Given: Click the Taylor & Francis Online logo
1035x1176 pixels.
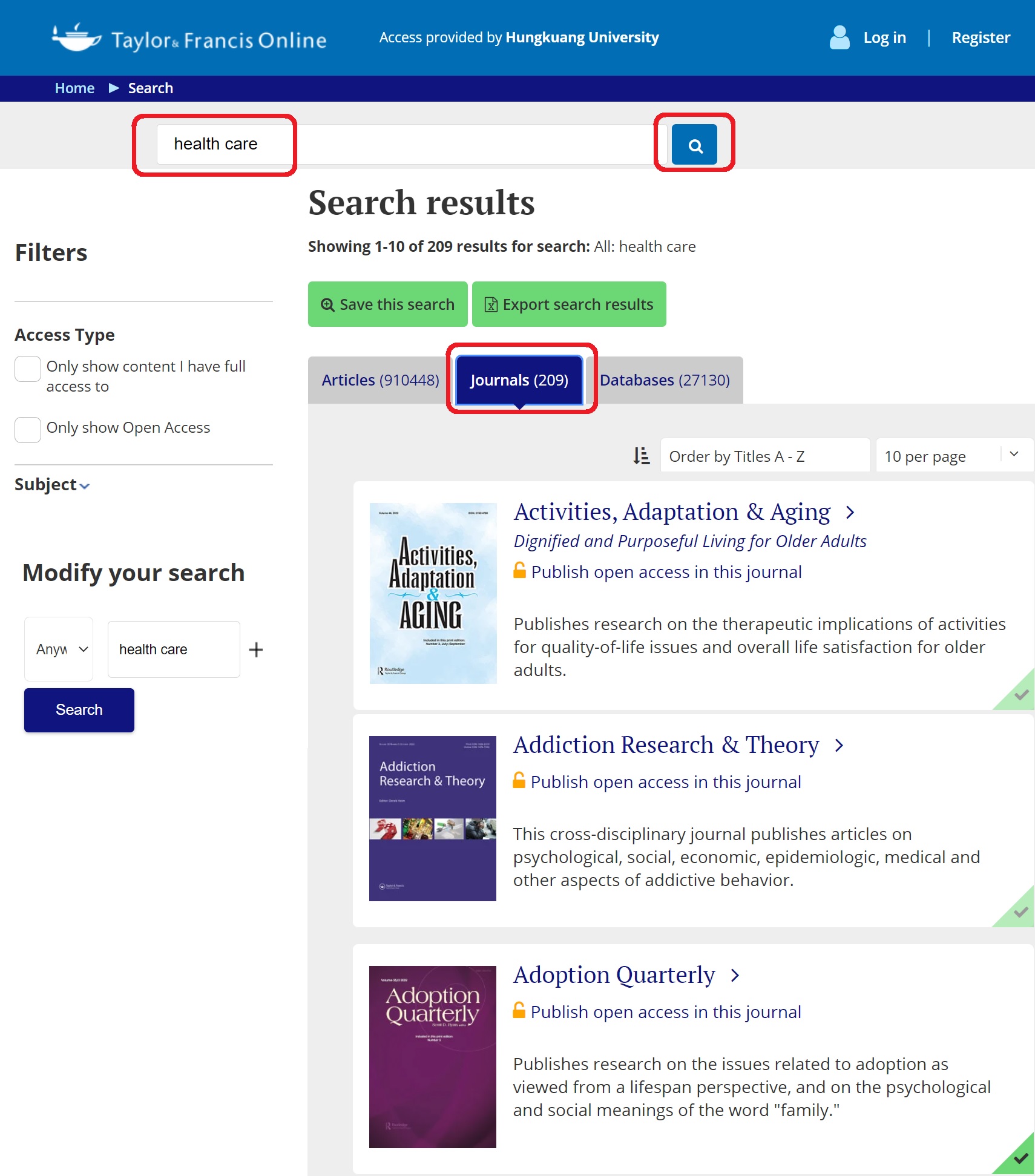Looking at the screenshot, I should pos(189,38).
